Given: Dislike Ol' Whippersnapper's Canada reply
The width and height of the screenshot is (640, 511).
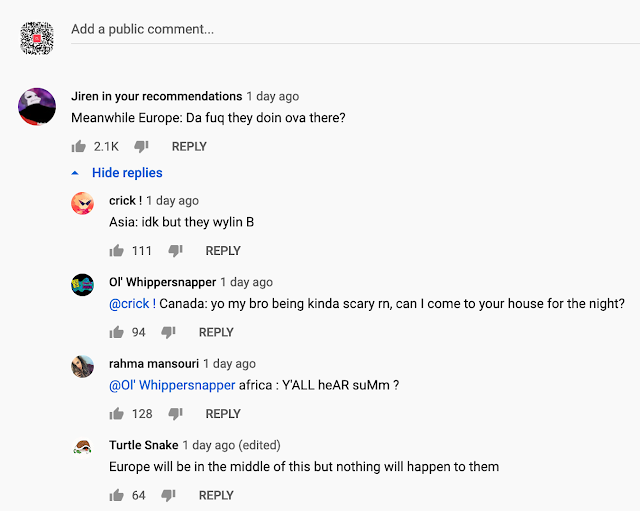Looking at the screenshot, I should pyautogui.click(x=168, y=332).
